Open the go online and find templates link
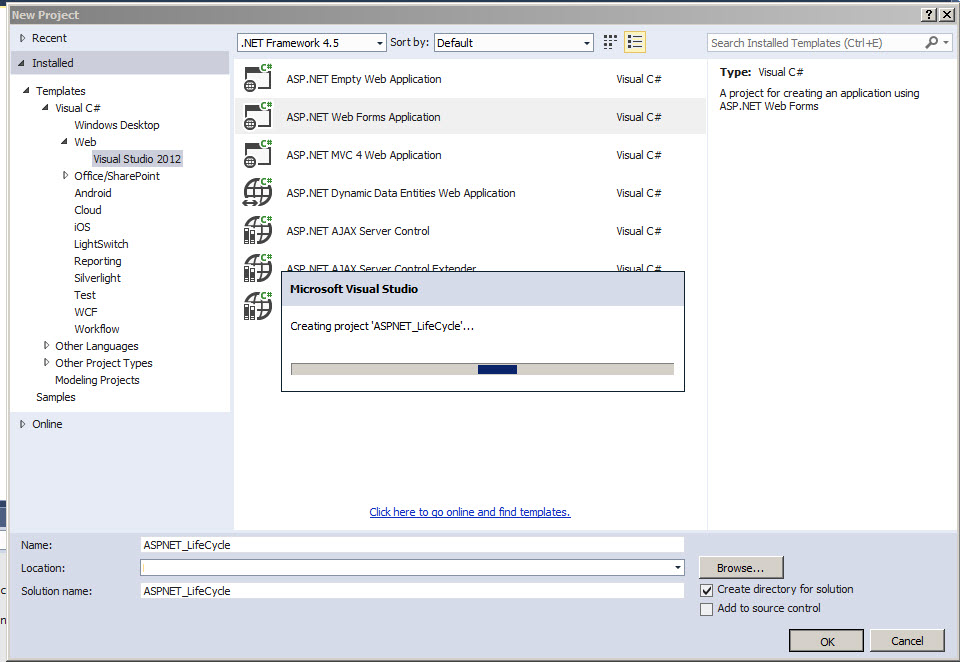This screenshot has height=662, width=960. [x=470, y=512]
